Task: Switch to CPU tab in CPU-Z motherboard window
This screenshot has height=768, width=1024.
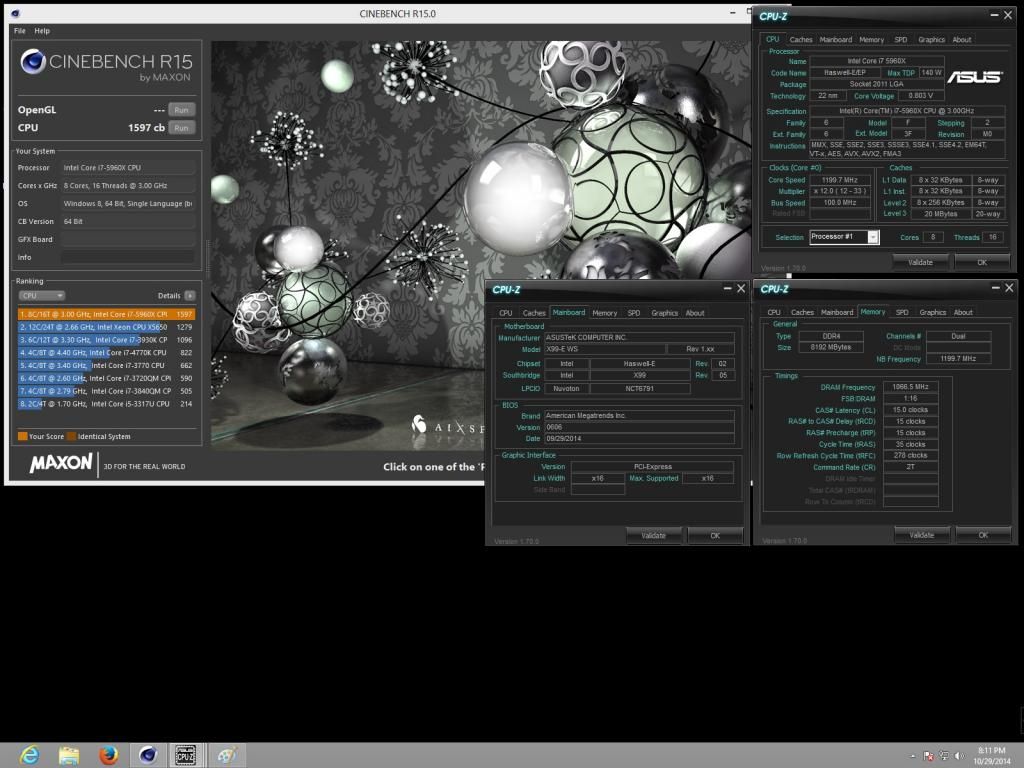Action: click(x=505, y=313)
